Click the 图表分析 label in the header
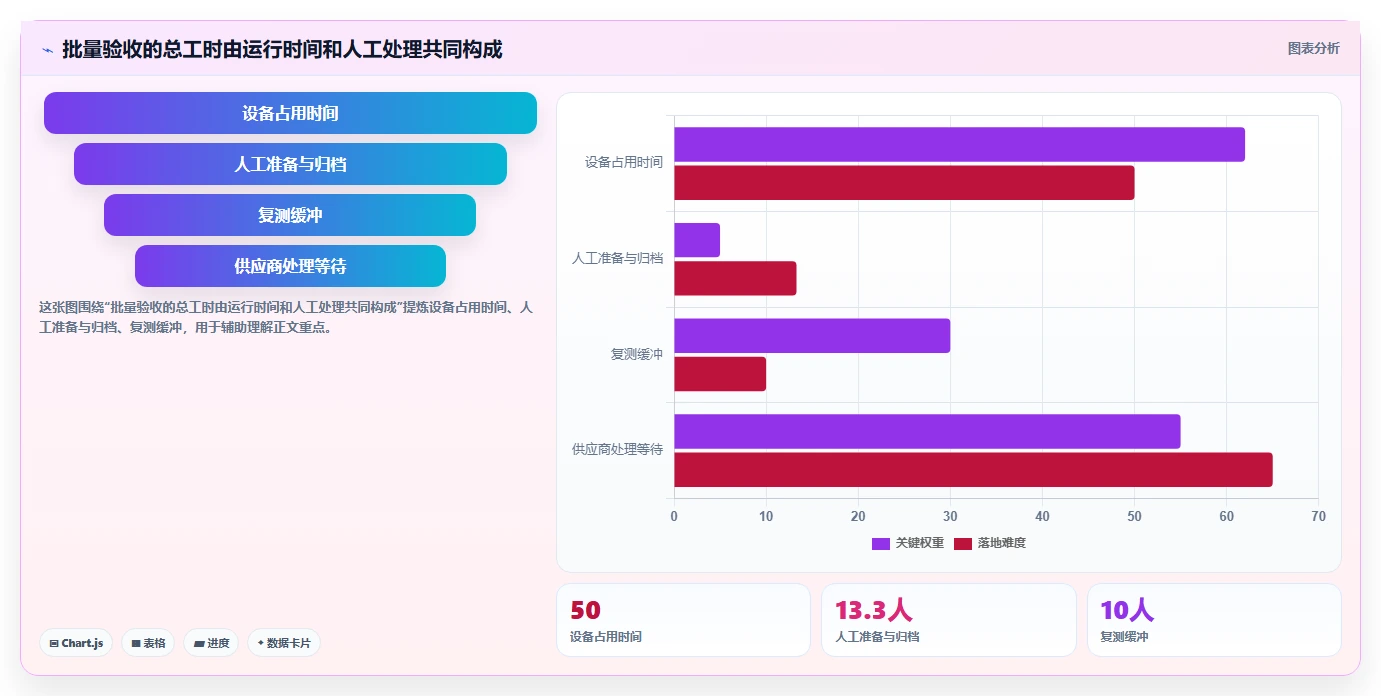Viewport: 1381px width, 696px height. [x=1313, y=49]
